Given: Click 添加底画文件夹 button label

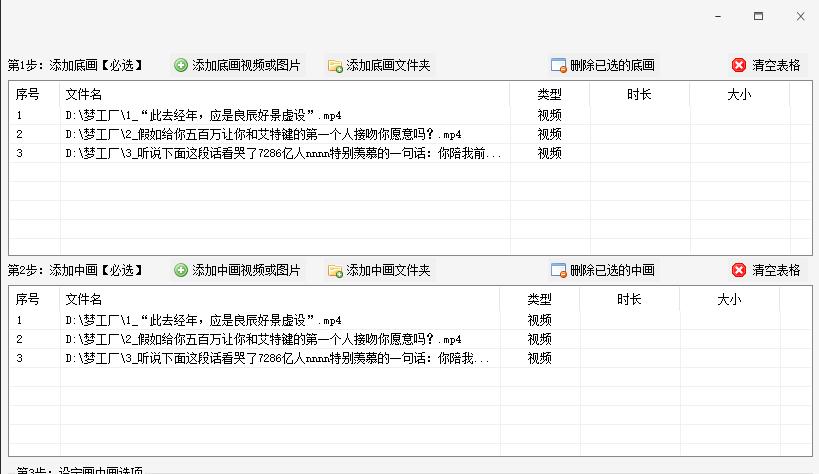Looking at the screenshot, I should [388, 65].
